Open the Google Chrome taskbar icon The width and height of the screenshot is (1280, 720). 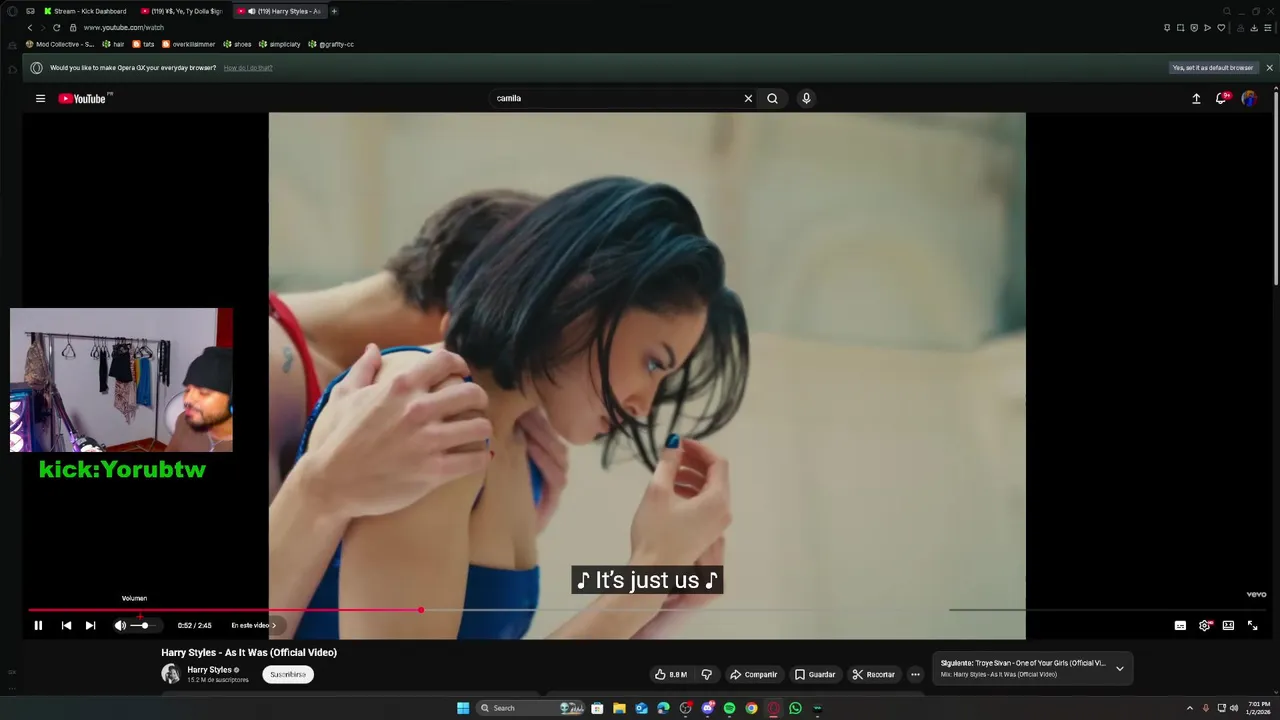[751, 708]
